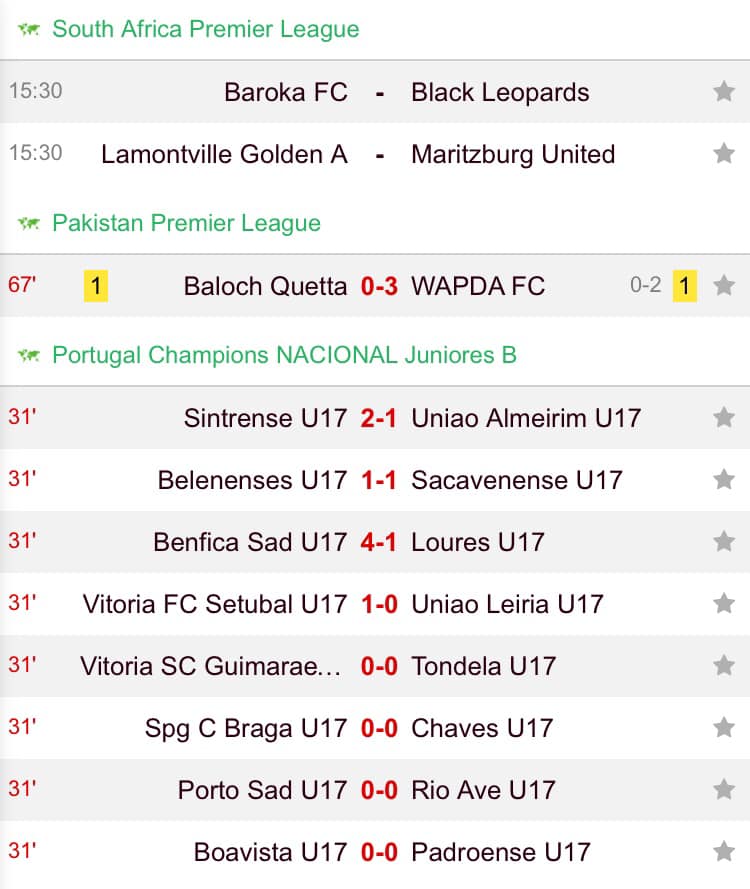Favorite the Baroka FC vs Black Leopards match
Viewport: 750px width, 889px height.
click(x=724, y=91)
